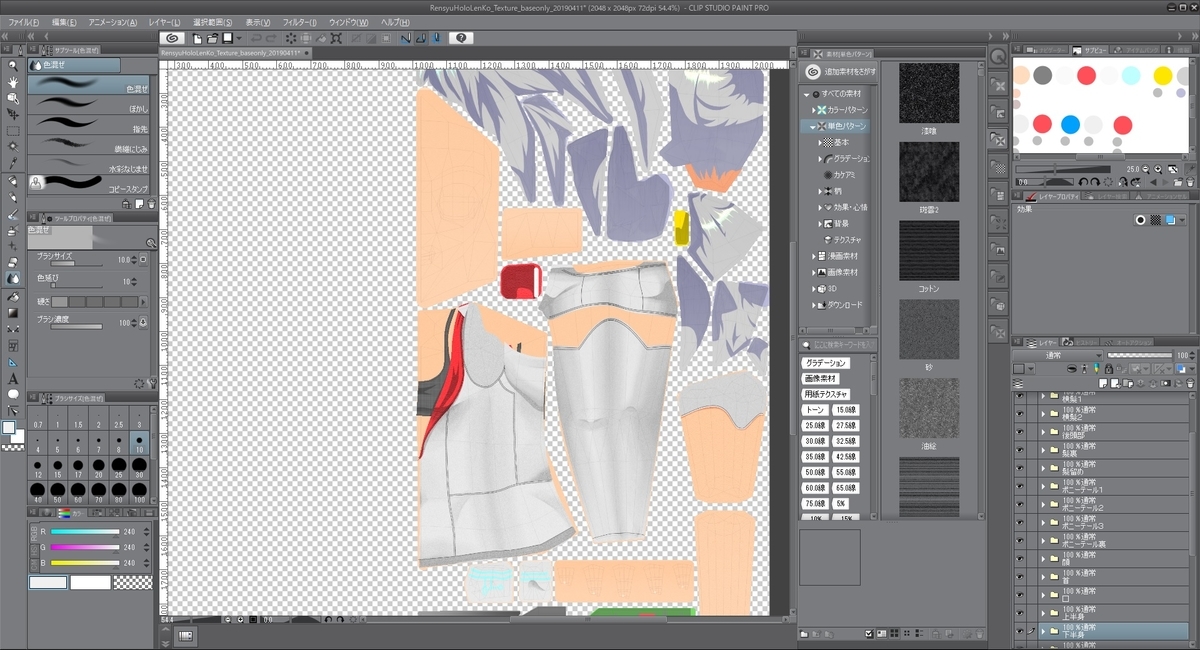Open CLIP STUDIO spiral launcher icon
1200x650 pixels.
coord(170,37)
